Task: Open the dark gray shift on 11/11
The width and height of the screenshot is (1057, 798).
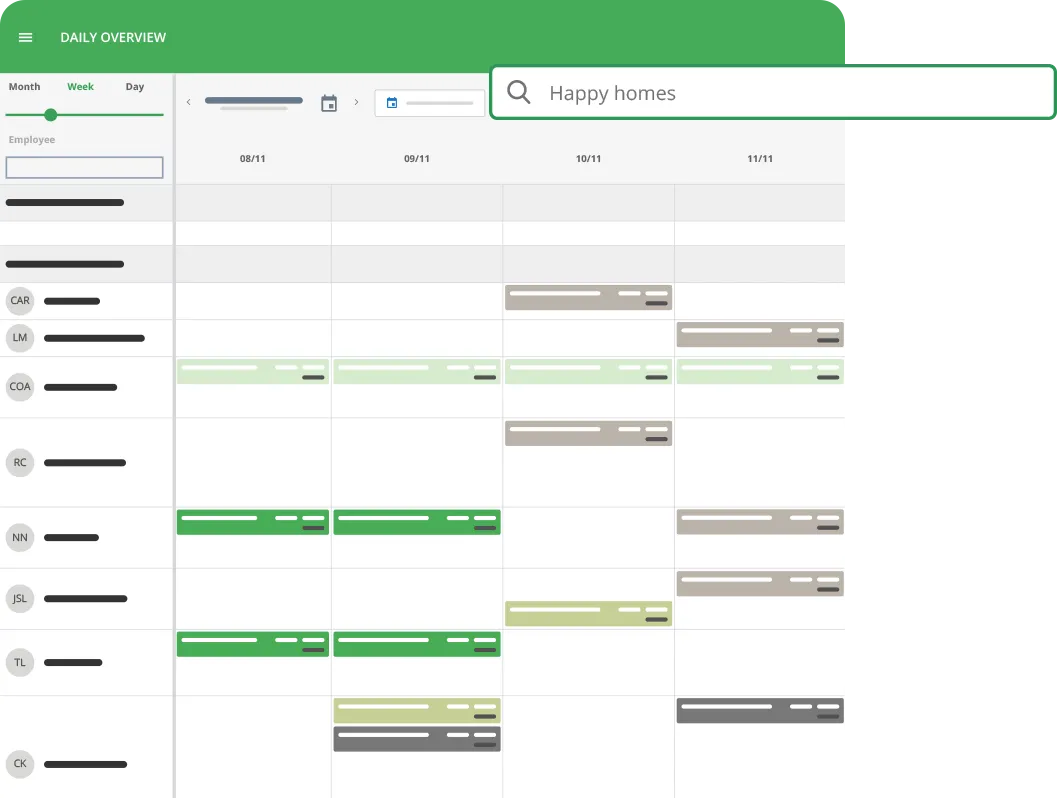Action: tap(760, 710)
